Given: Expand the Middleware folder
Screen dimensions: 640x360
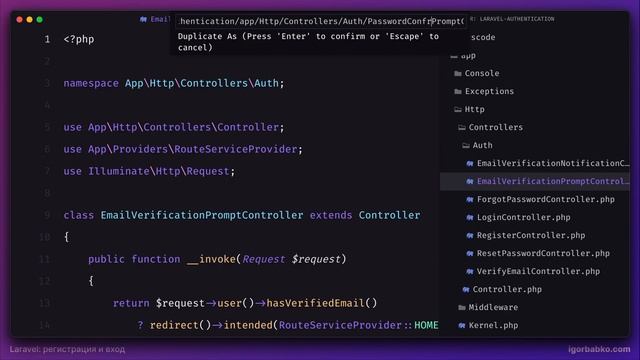Looking at the screenshot, I should [x=493, y=307].
